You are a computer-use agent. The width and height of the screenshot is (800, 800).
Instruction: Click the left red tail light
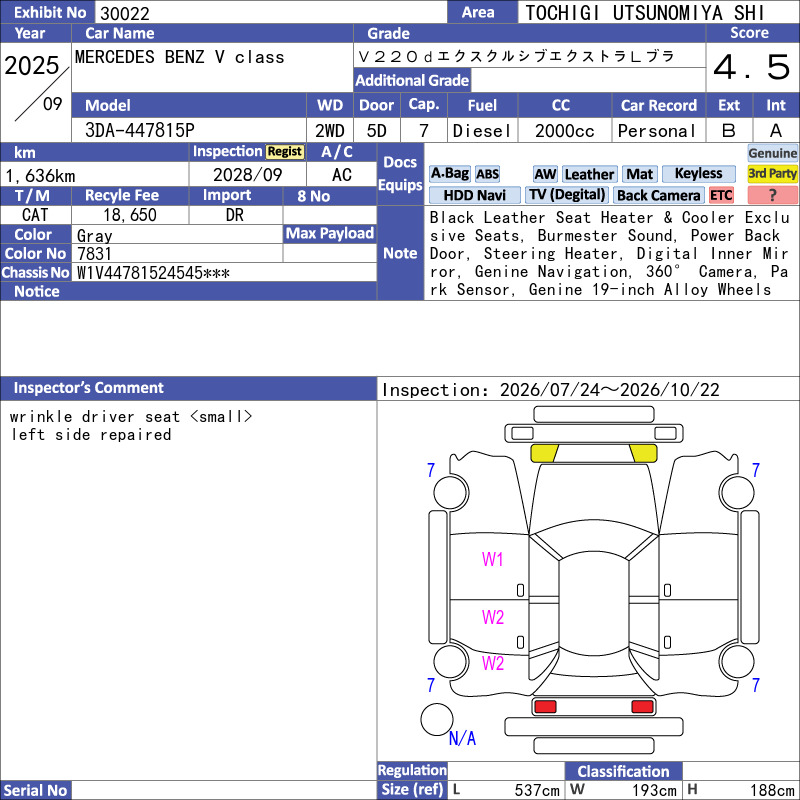pyautogui.click(x=545, y=707)
